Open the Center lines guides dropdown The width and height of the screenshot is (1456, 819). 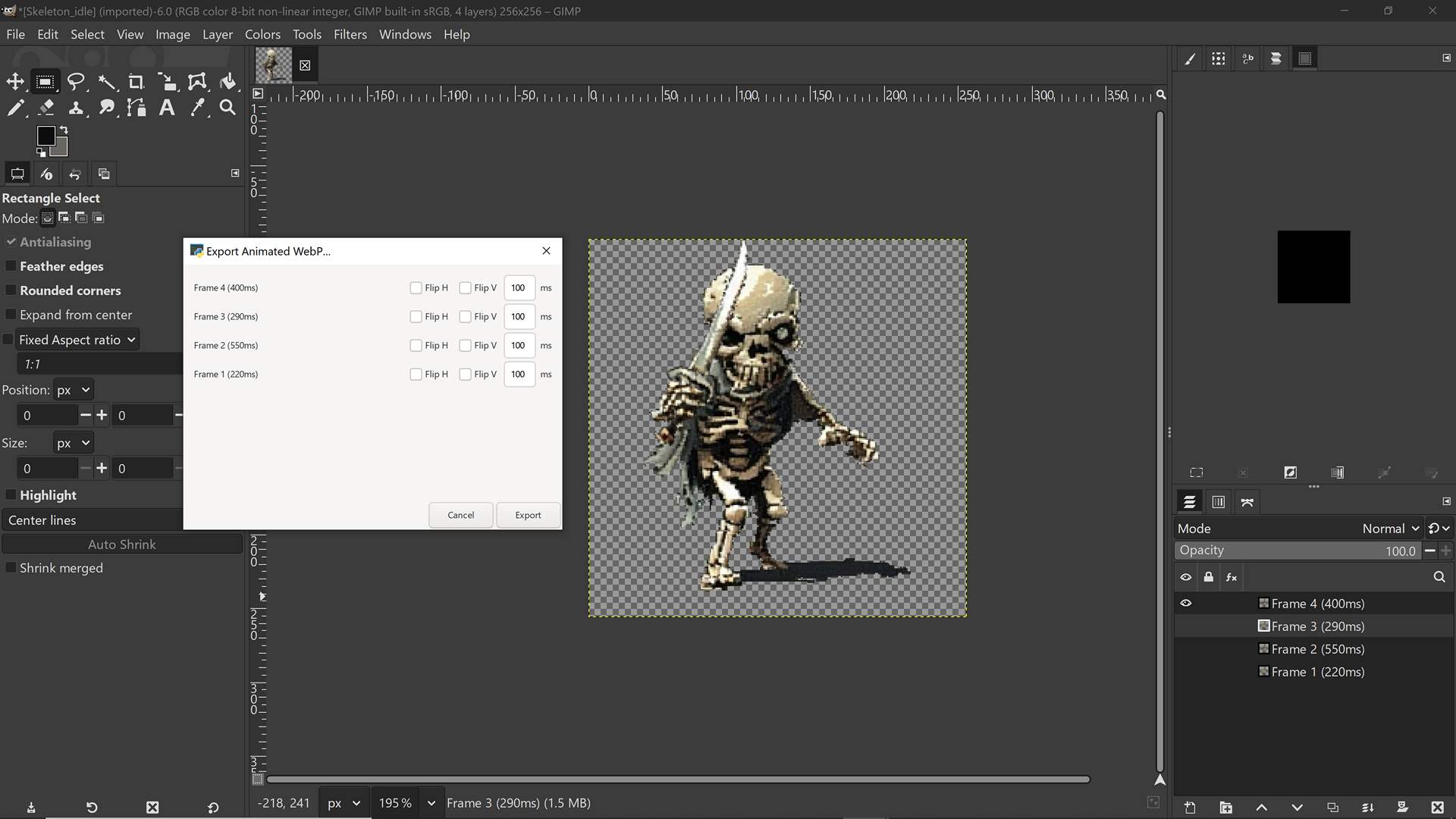[x=93, y=520]
